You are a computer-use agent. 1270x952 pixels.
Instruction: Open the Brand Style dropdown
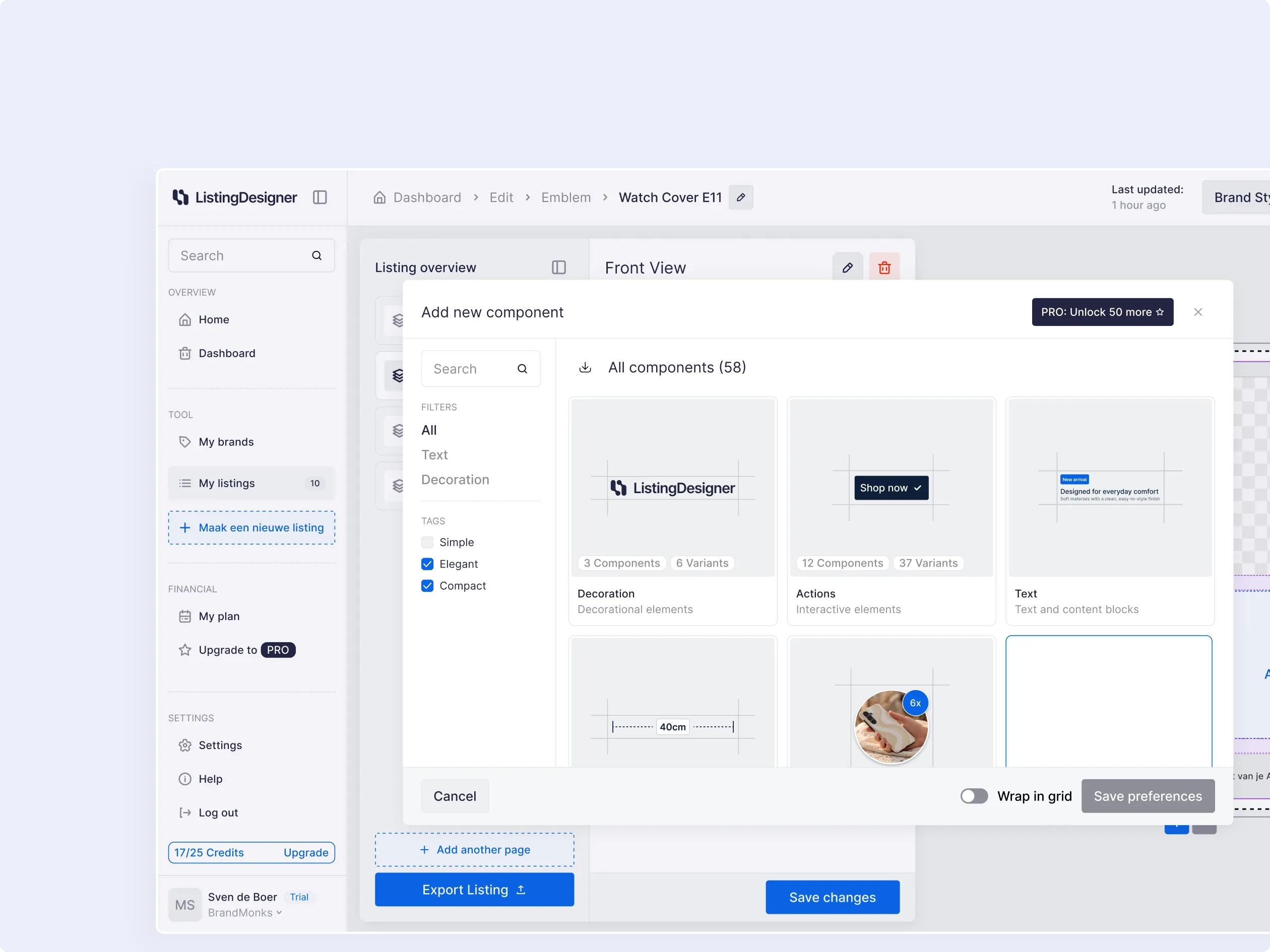pos(1236,197)
